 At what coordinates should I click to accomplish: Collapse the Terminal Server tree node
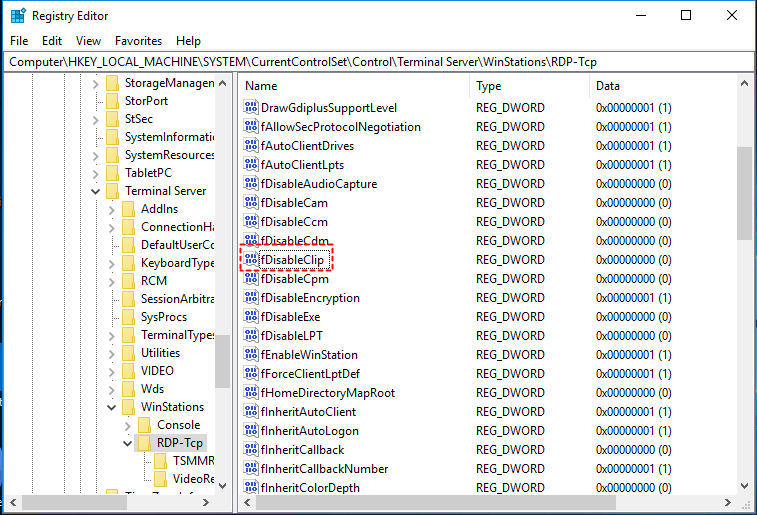96,192
